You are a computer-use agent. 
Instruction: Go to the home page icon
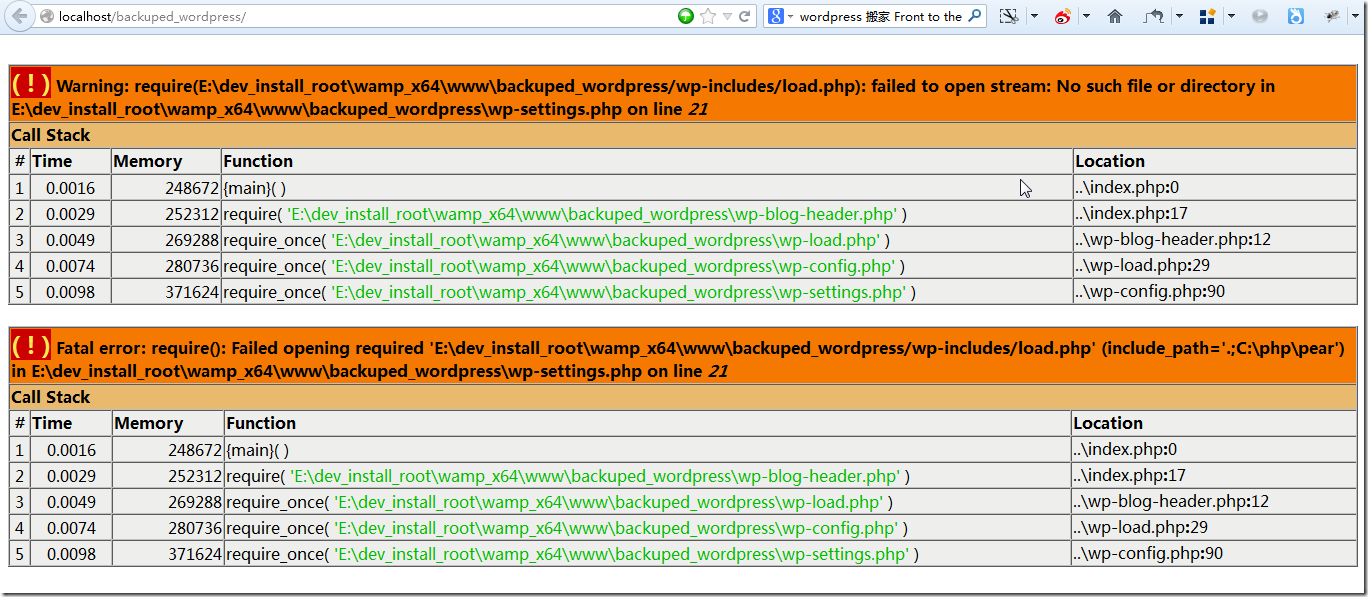tap(1115, 16)
